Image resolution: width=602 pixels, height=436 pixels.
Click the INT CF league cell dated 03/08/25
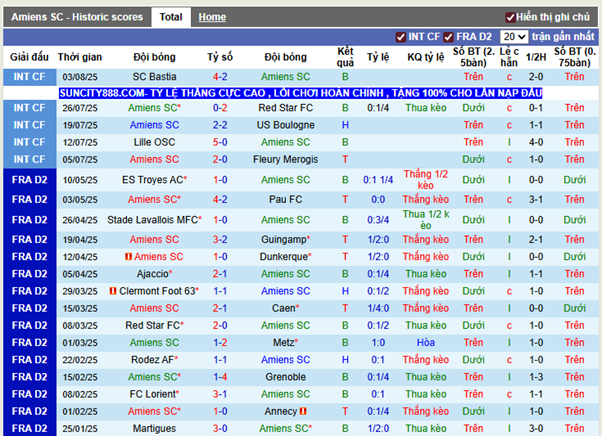30,77
